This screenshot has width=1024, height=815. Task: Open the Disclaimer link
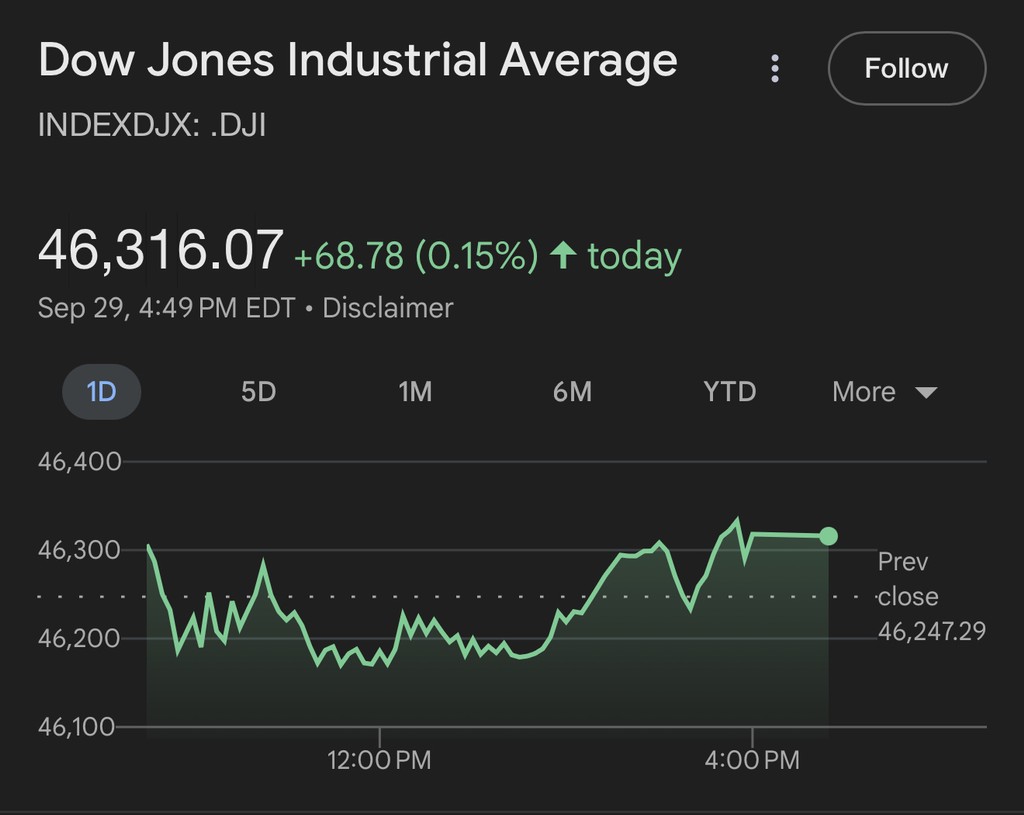click(x=387, y=307)
